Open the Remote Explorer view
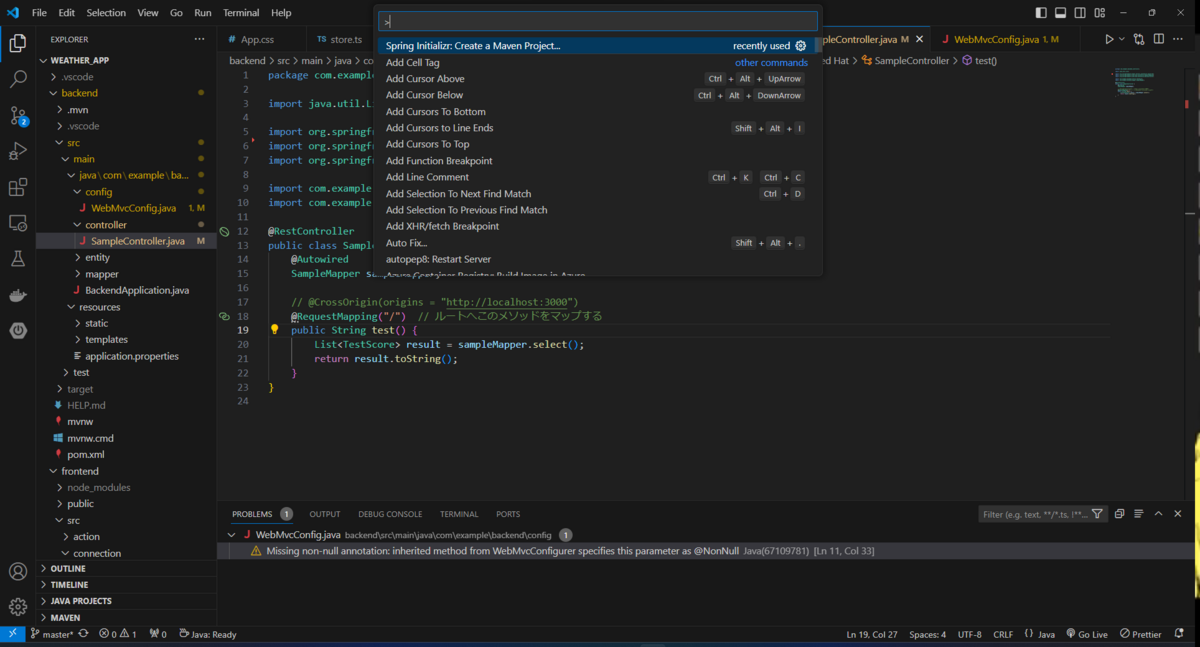This screenshot has width=1200, height=647. click(17, 222)
